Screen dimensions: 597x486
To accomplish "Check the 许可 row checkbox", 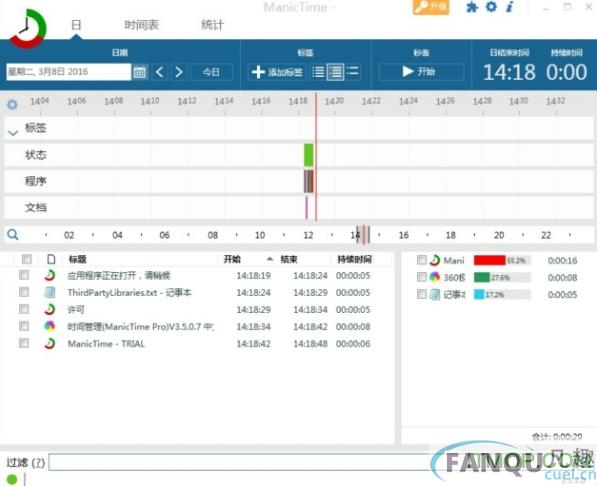I will click(24, 309).
